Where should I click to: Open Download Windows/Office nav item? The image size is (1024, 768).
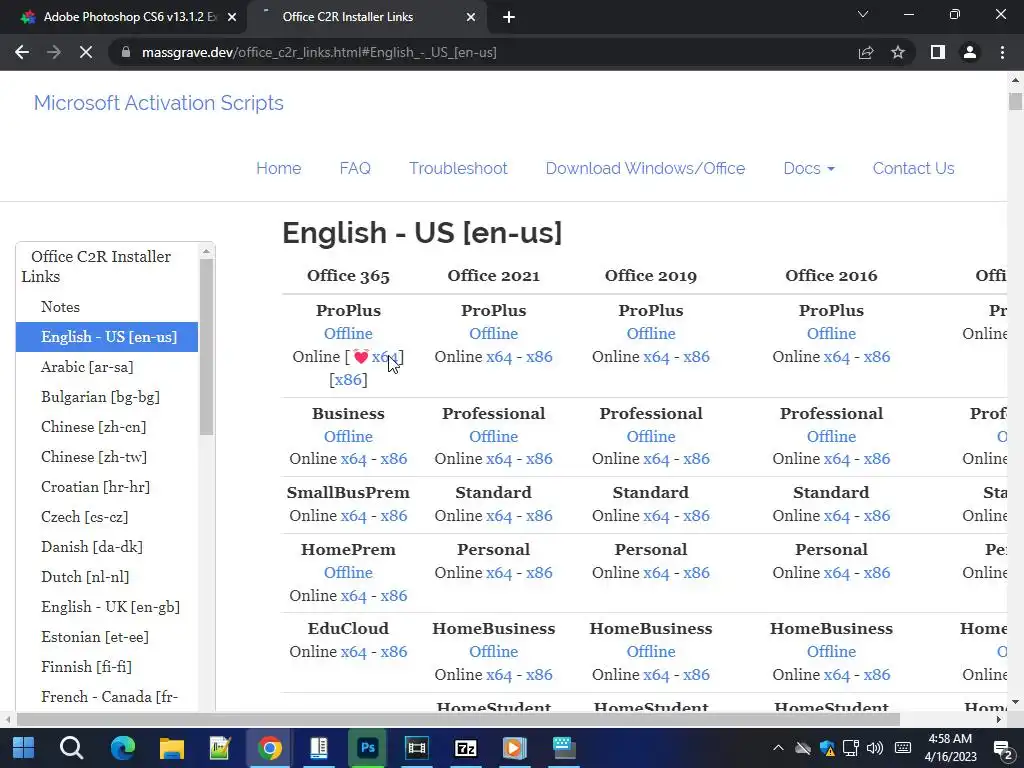(x=645, y=168)
